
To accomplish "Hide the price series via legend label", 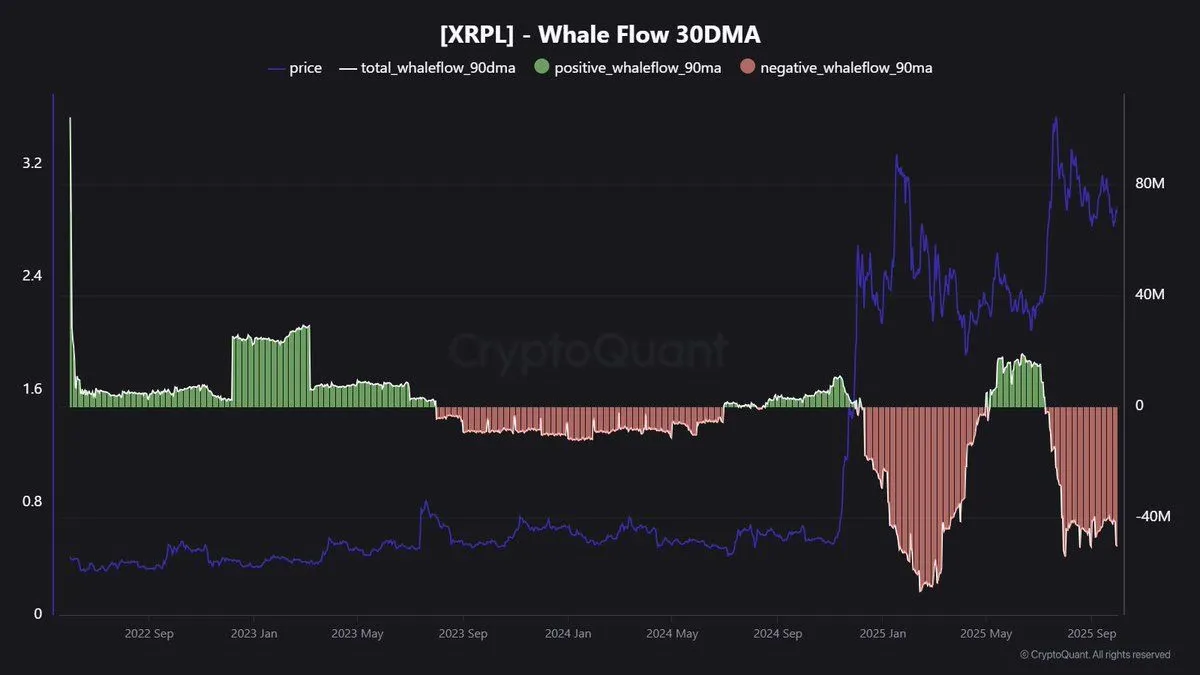I will coord(305,69).
